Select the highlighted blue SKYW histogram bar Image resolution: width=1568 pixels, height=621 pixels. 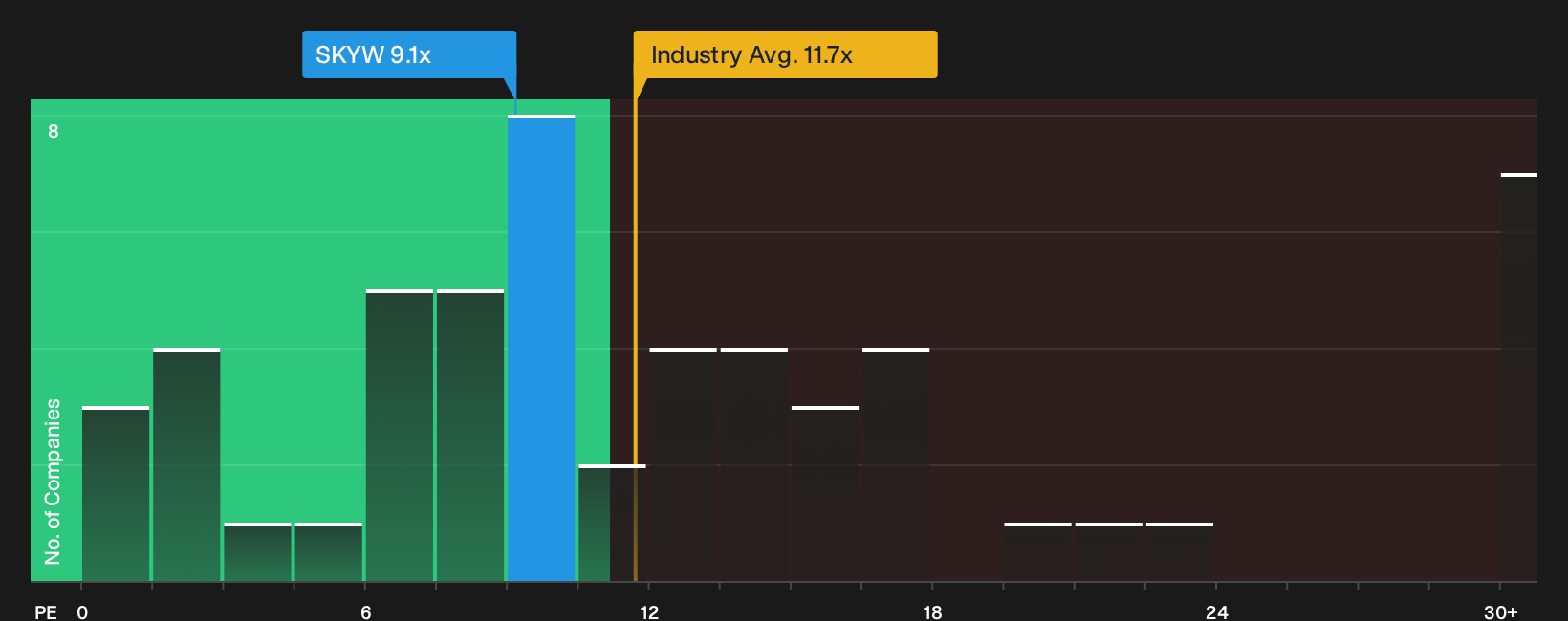541,348
